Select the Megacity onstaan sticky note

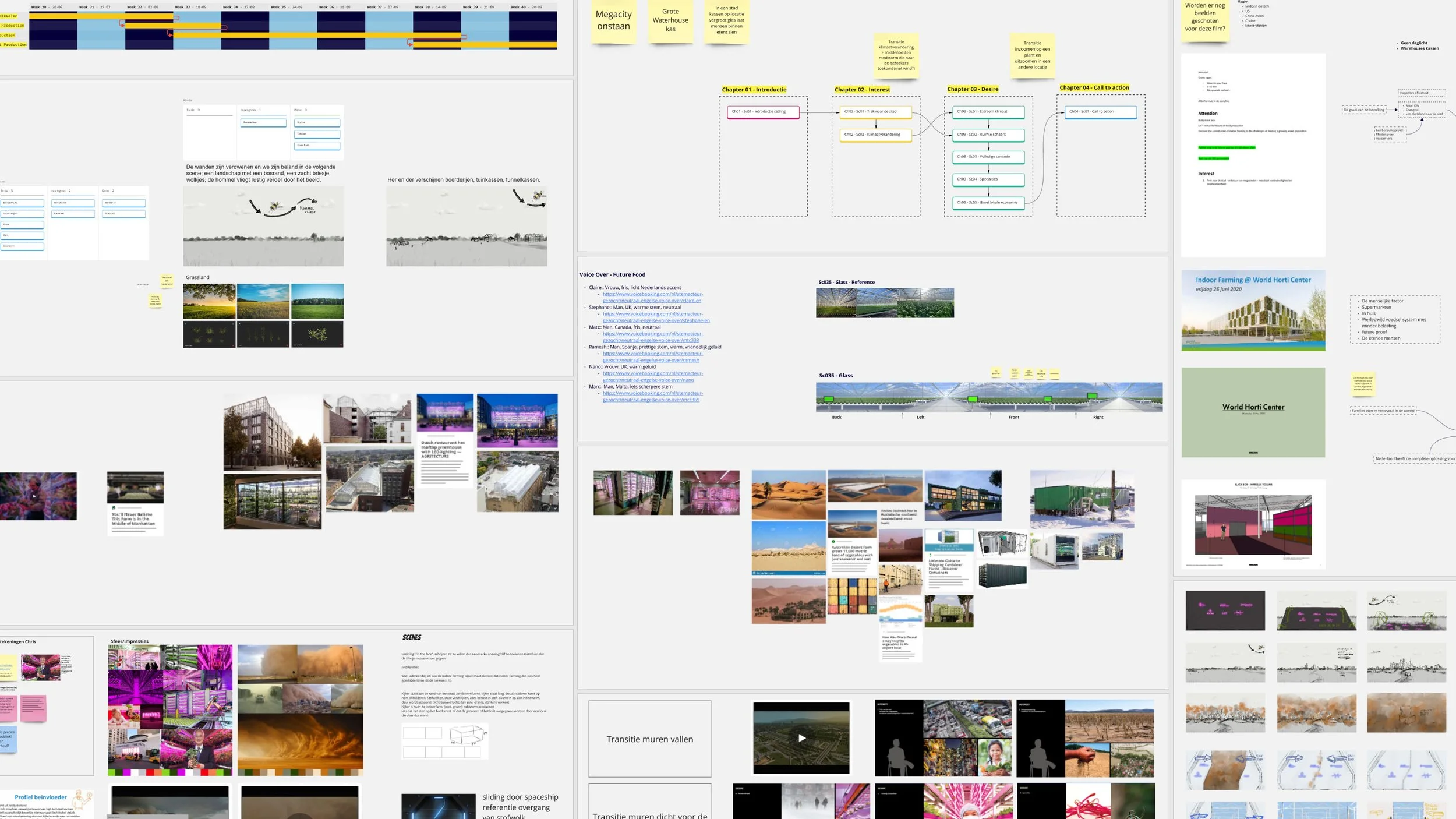(x=613, y=21)
